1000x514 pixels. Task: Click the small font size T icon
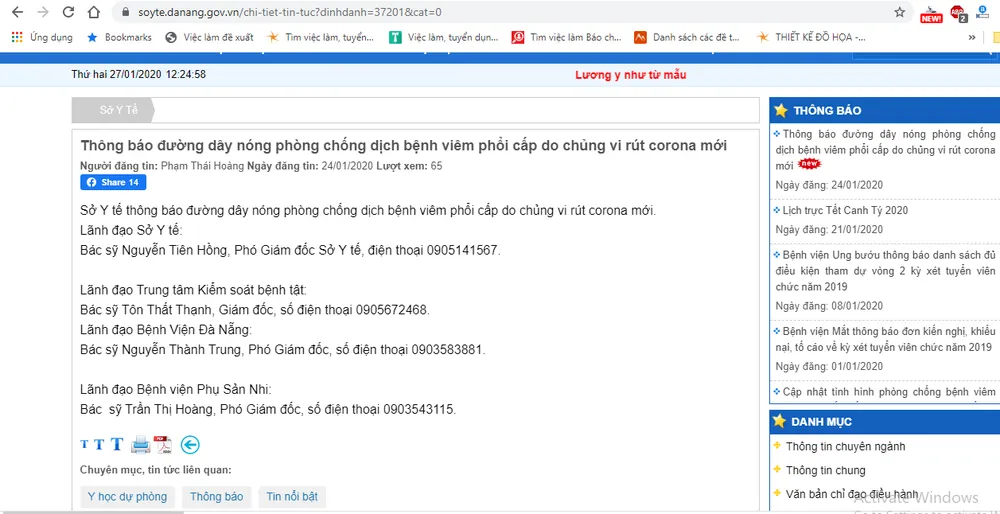point(85,445)
